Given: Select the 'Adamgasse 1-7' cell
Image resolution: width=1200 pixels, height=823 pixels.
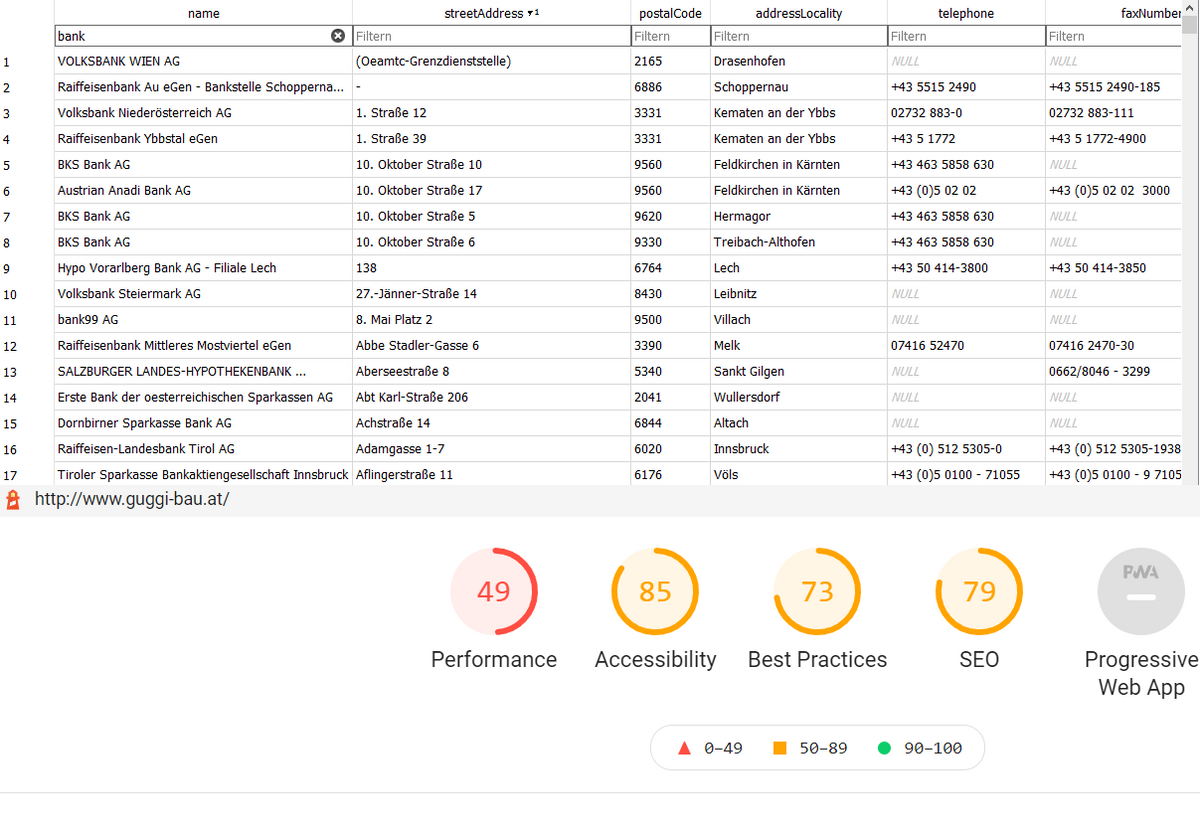Looking at the screenshot, I should (x=491, y=449).
